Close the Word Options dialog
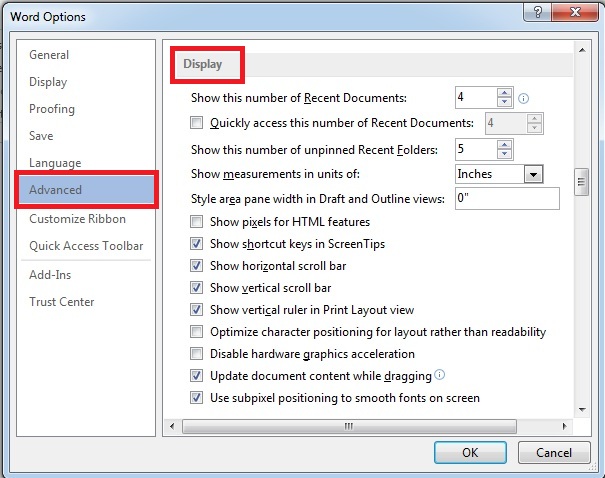The image size is (605, 478). (575, 13)
